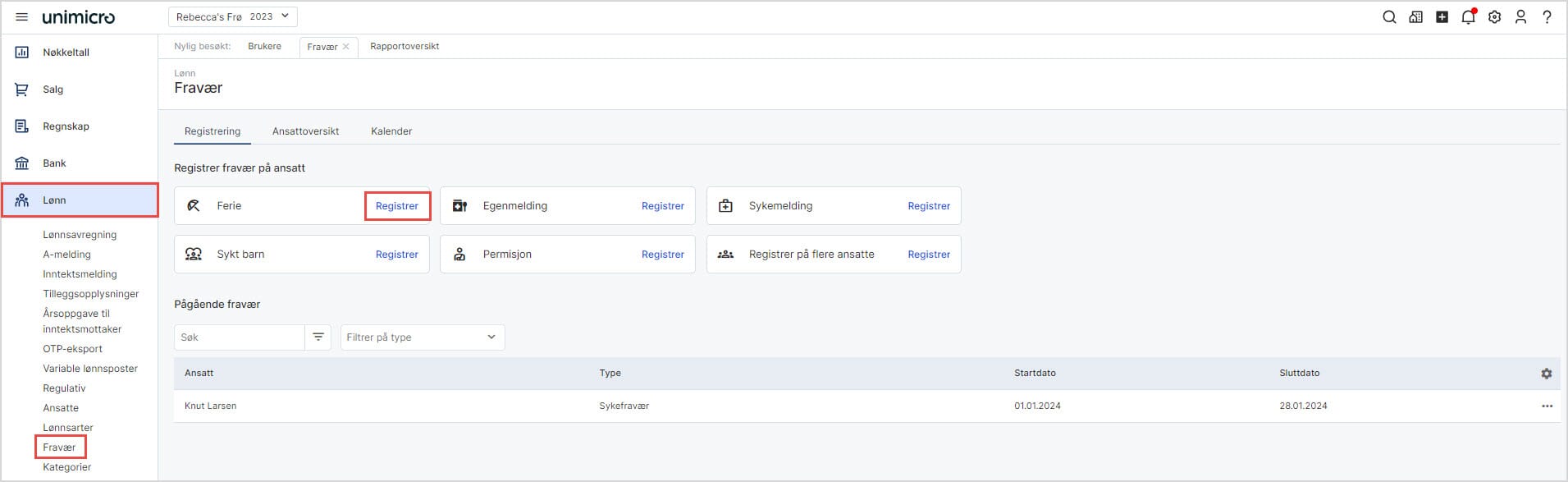1568x482 pixels.
Task: Click the filter icon beside search
Action: [318, 337]
